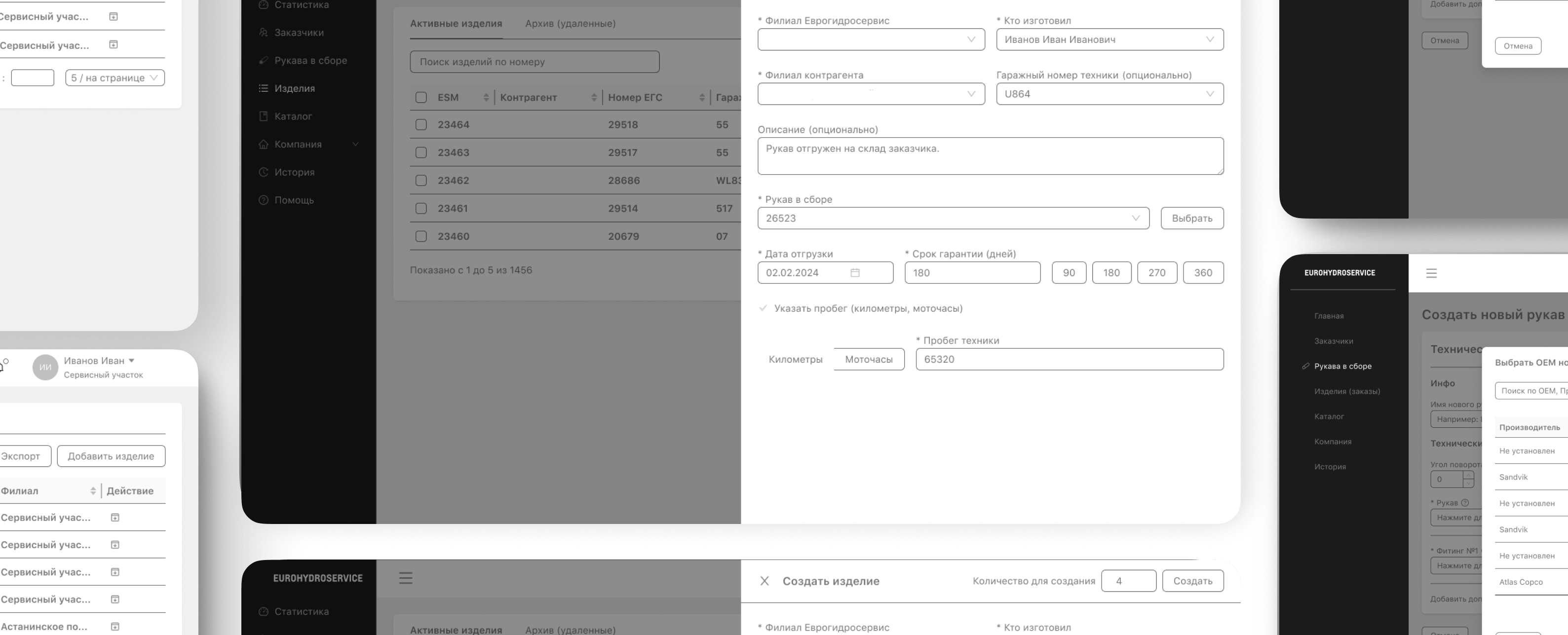Click ESM column sort arrows

click(x=486, y=97)
